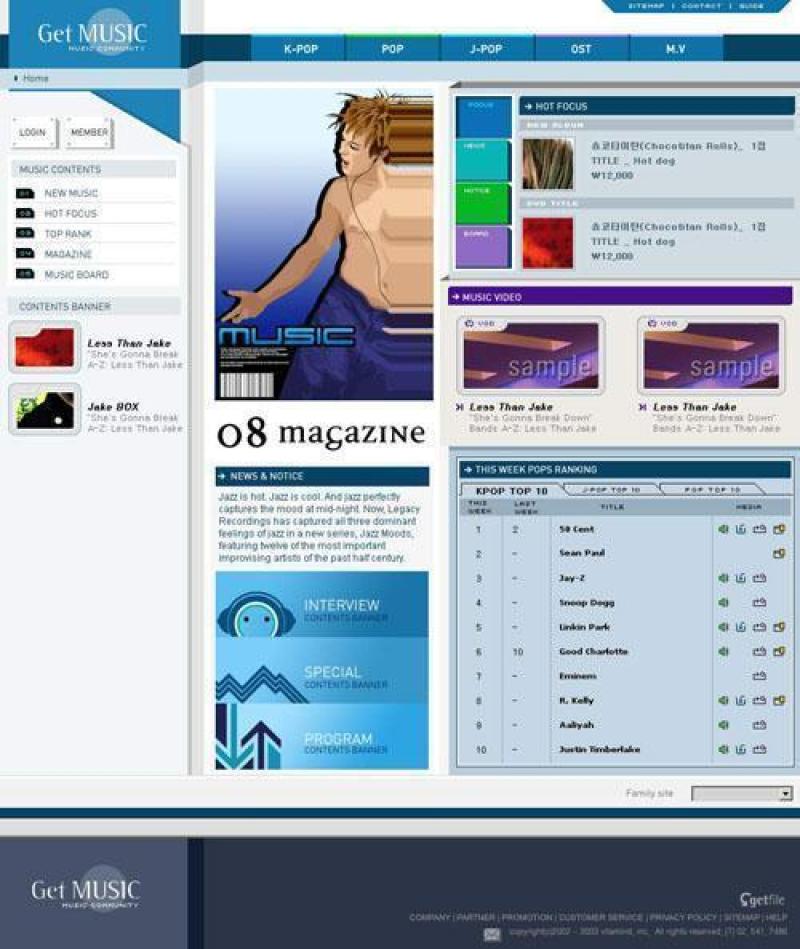Viewport: 800px width, 949px height.
Task: Click the lyrics icon in Jay-Z row
Action: (741, 578)
